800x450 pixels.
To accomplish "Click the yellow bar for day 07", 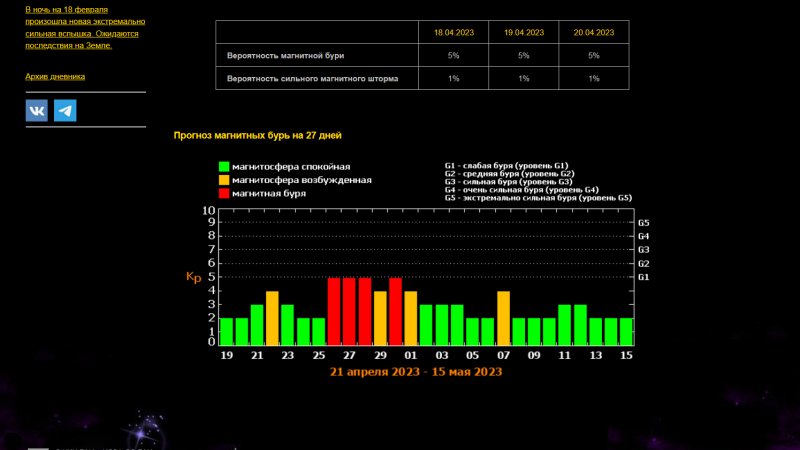I will coord(504,318).
